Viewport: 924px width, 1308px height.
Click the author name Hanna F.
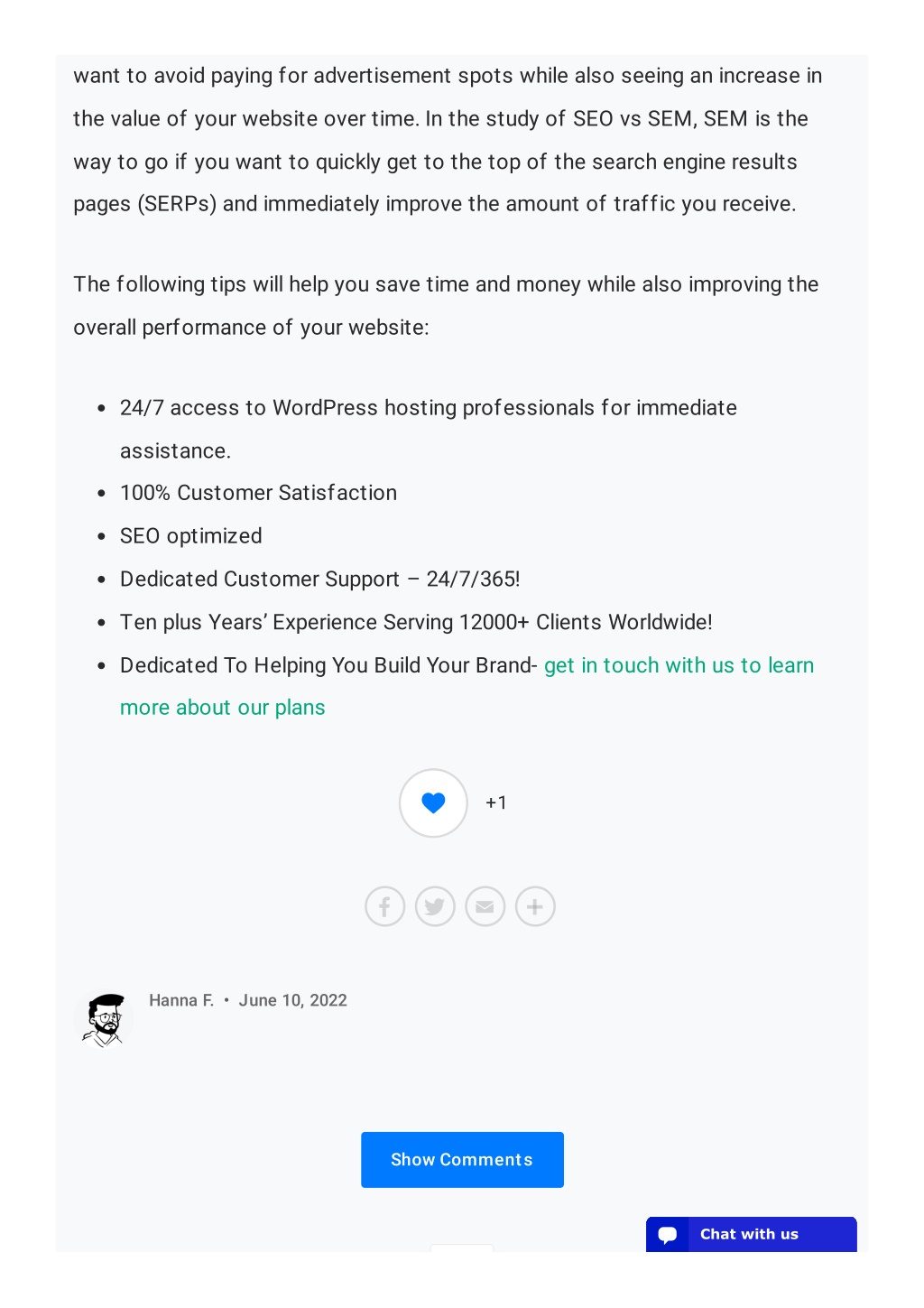pyautogui.click(x=181, y=1000)
